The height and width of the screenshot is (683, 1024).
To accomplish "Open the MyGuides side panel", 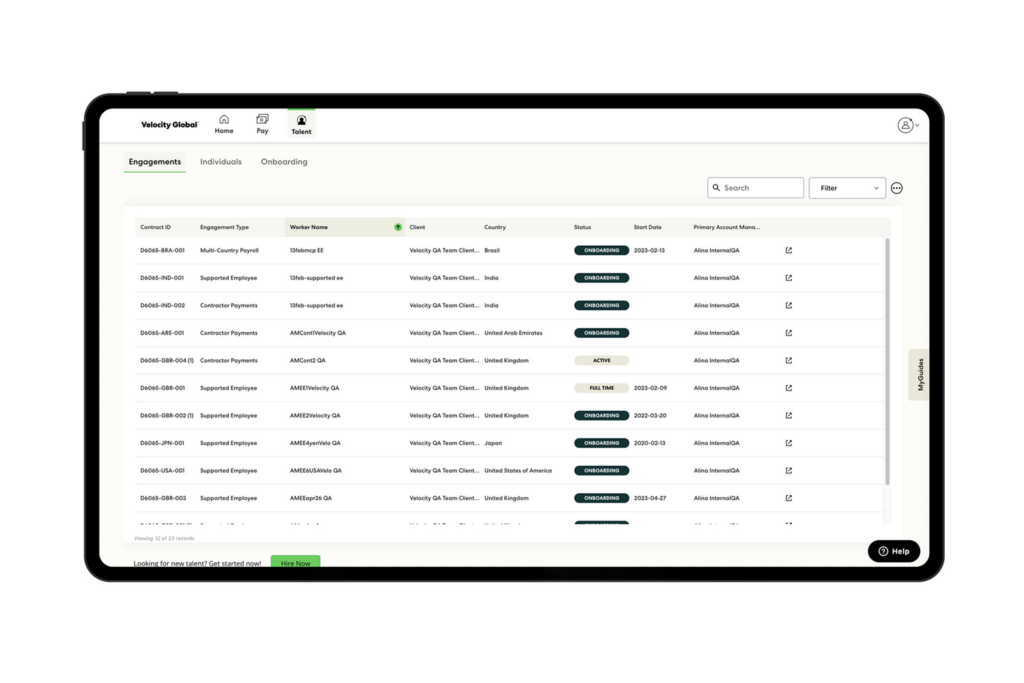I will tap(919, 375).
